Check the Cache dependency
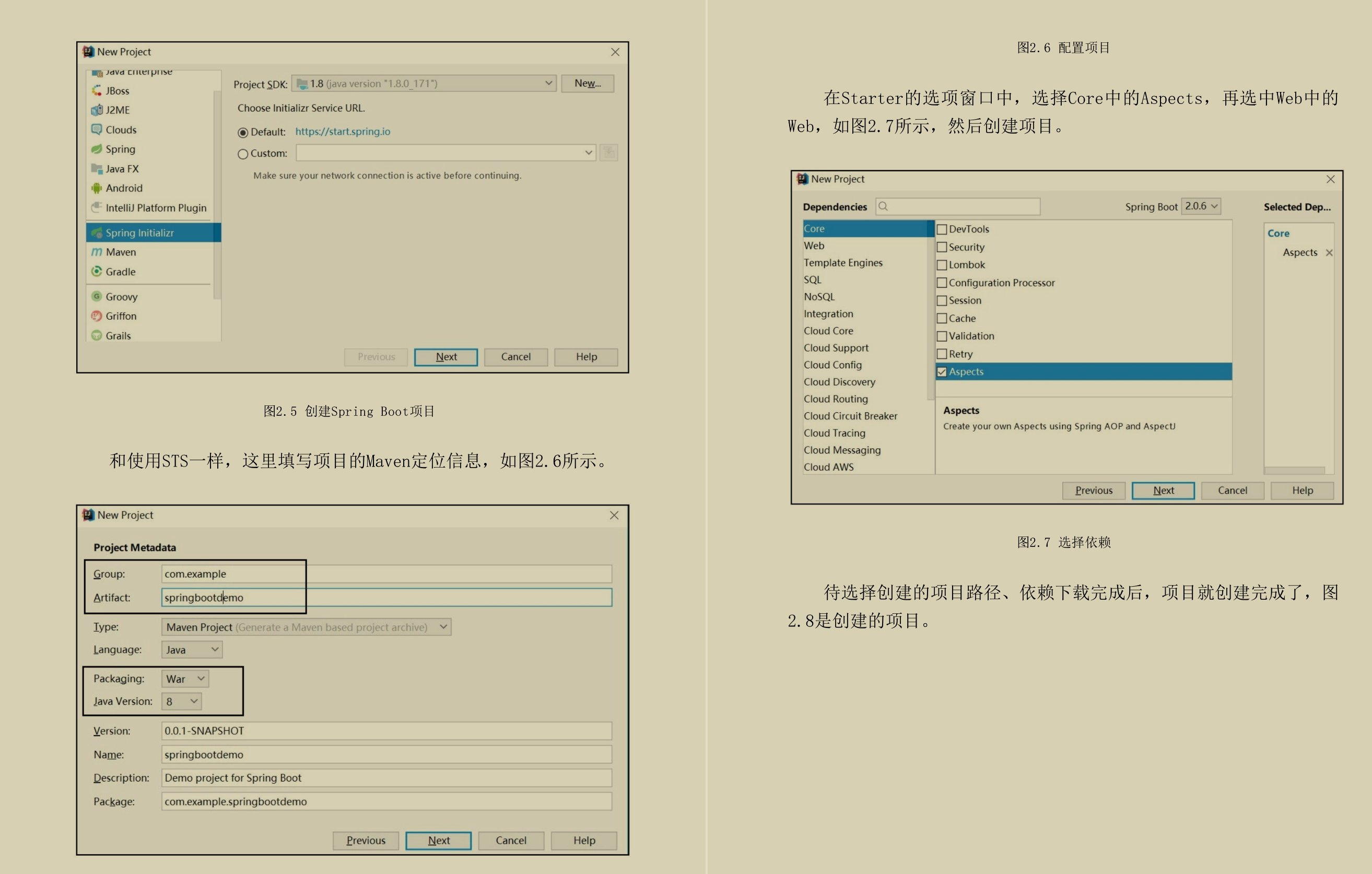The width and height of the screenshot is (1372, 874). (x=942, y=319)
